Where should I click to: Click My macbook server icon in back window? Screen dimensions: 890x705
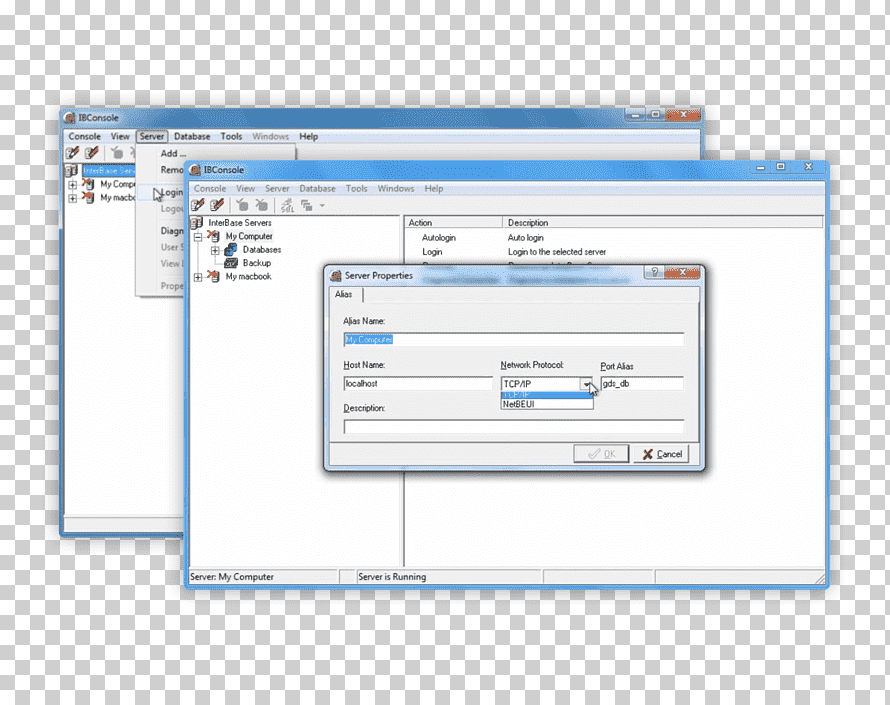coord(88,198)
